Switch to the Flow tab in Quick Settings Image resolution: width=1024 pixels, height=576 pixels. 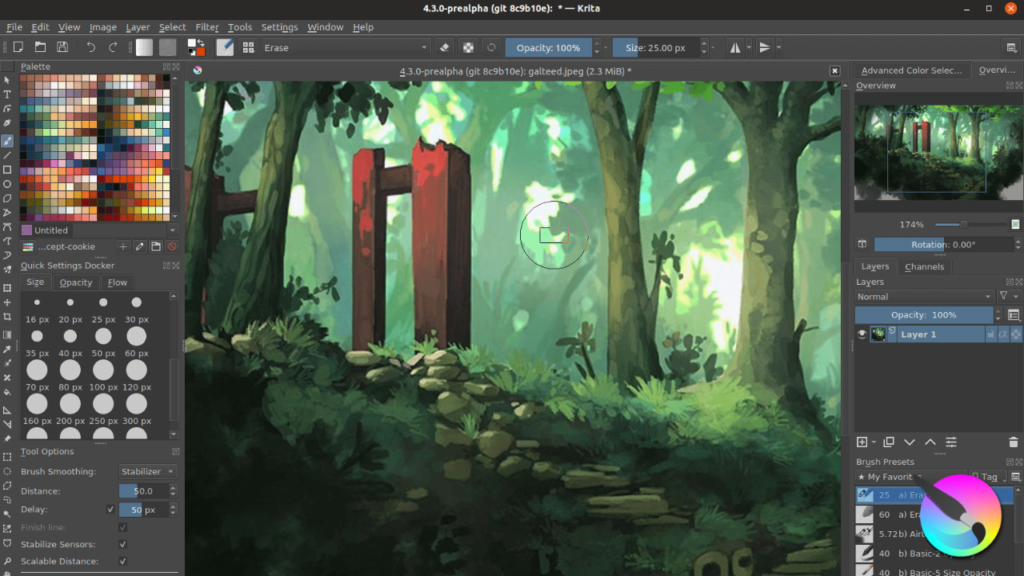point(118,282)
